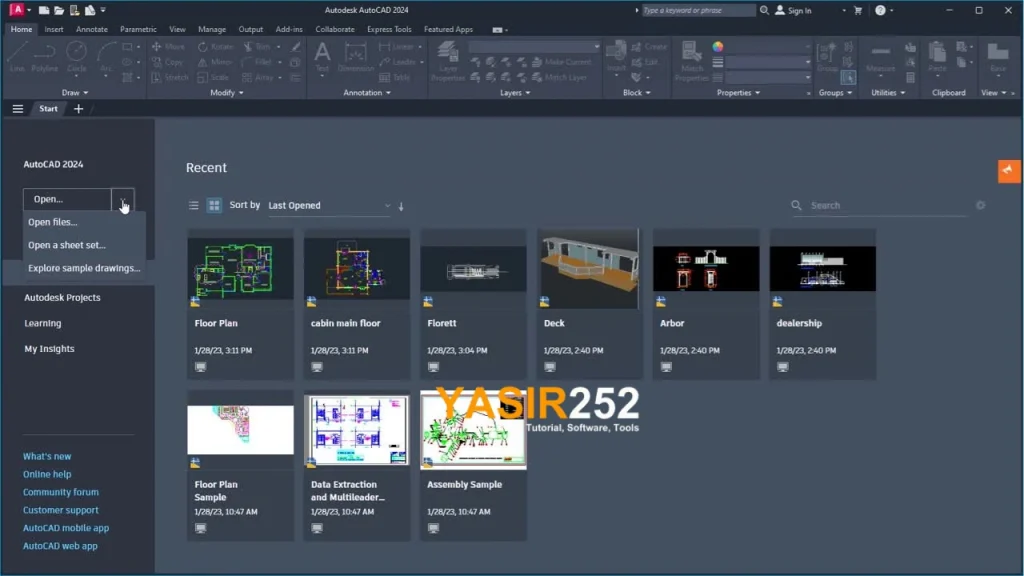Screen dimensions: 1024x576
Task: Click the Autodesk App Store cart icon
Action: (x=857, y=10)
